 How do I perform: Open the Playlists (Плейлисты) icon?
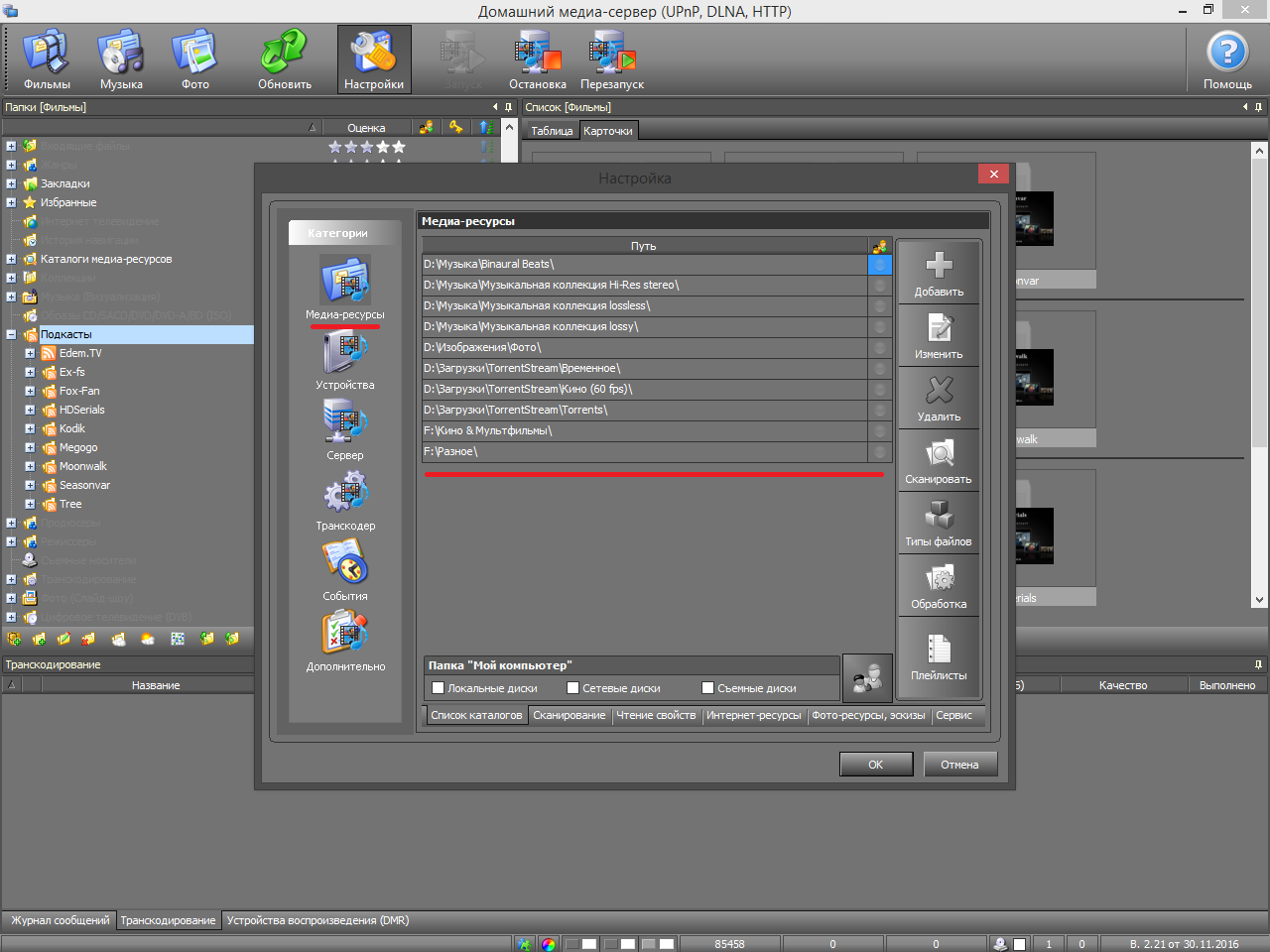pyautogui.click(x=939, y=654)
